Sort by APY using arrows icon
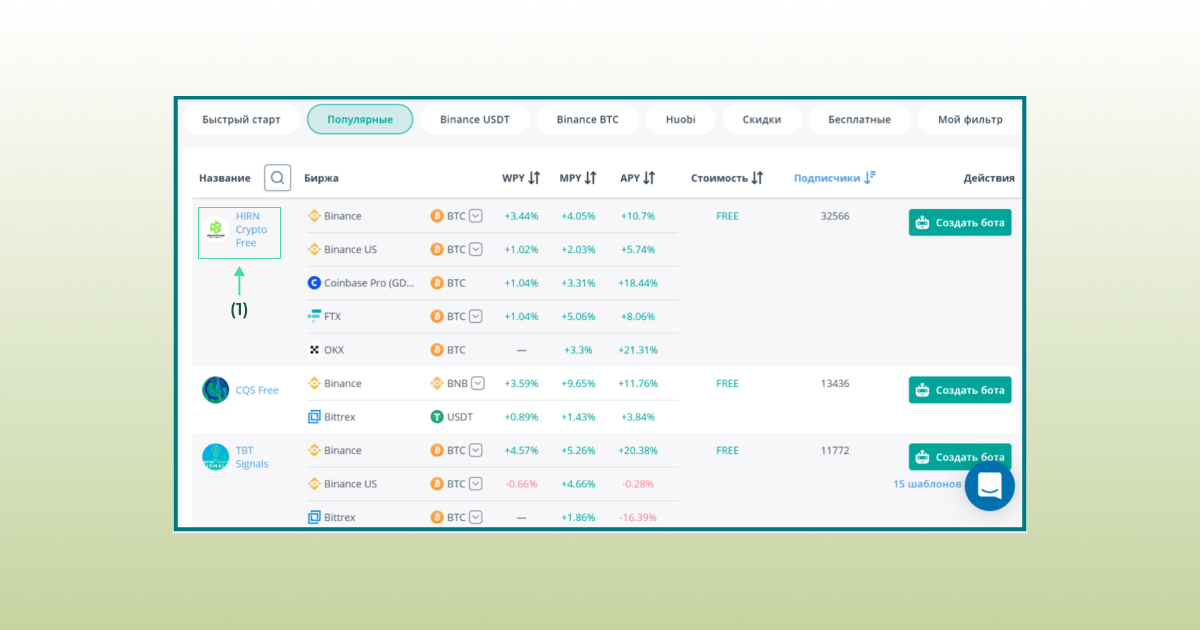The height and width of the screenshot is (630, 1200). (x=649, y=178)
